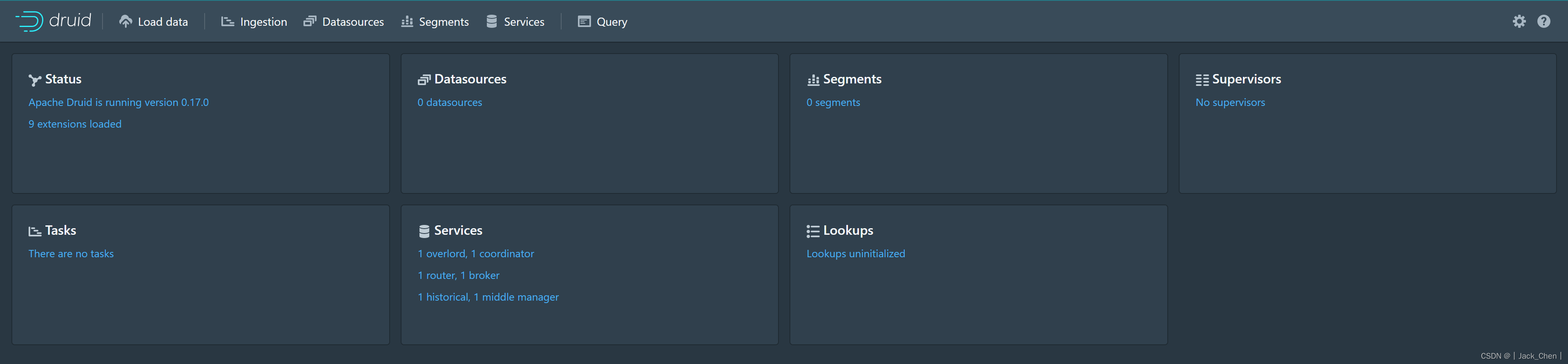
Task: Click '1 router, 1 broker' link
Action: coord(458,276)
